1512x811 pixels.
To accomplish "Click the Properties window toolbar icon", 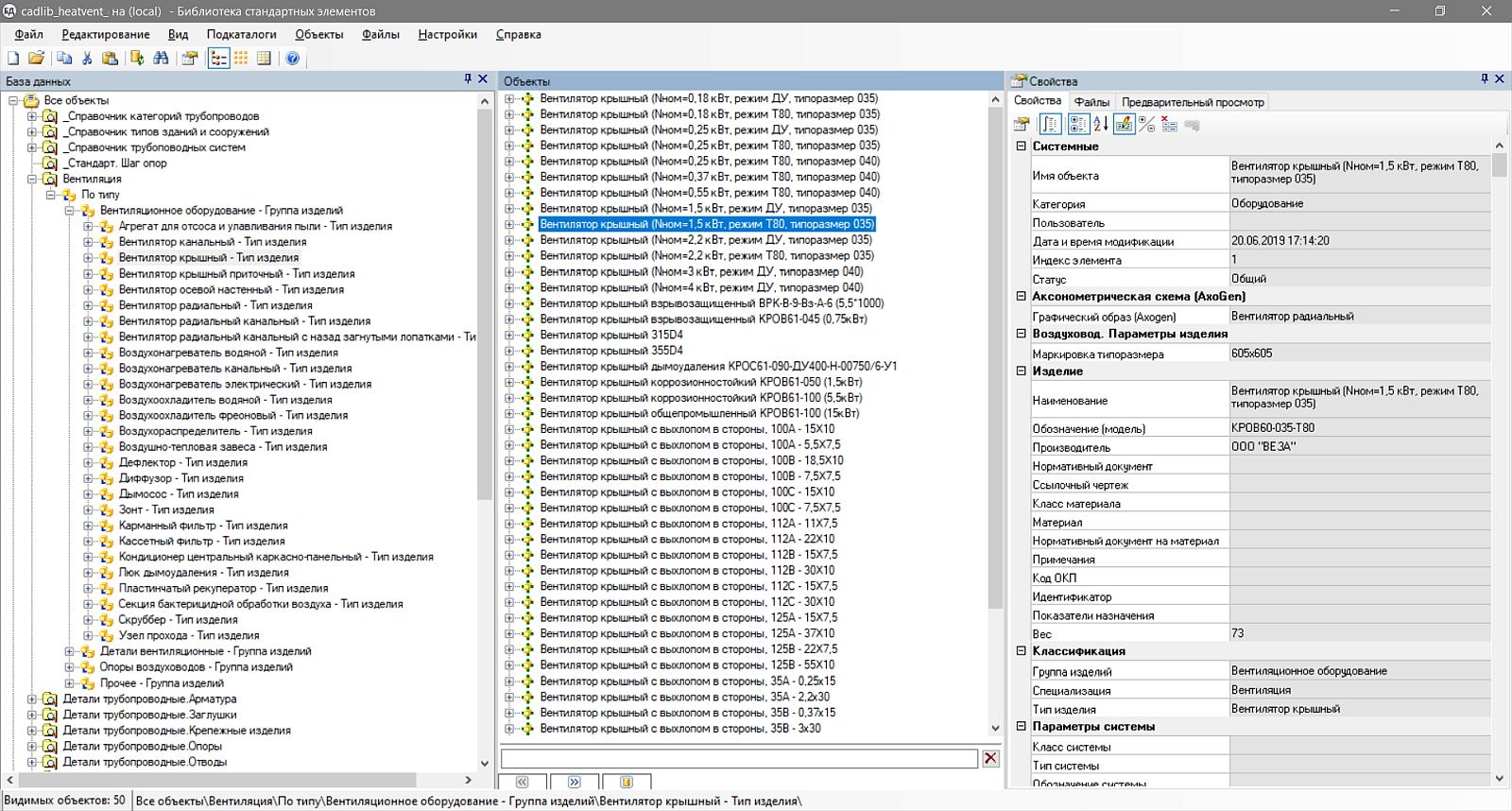I will click(190, 59).
